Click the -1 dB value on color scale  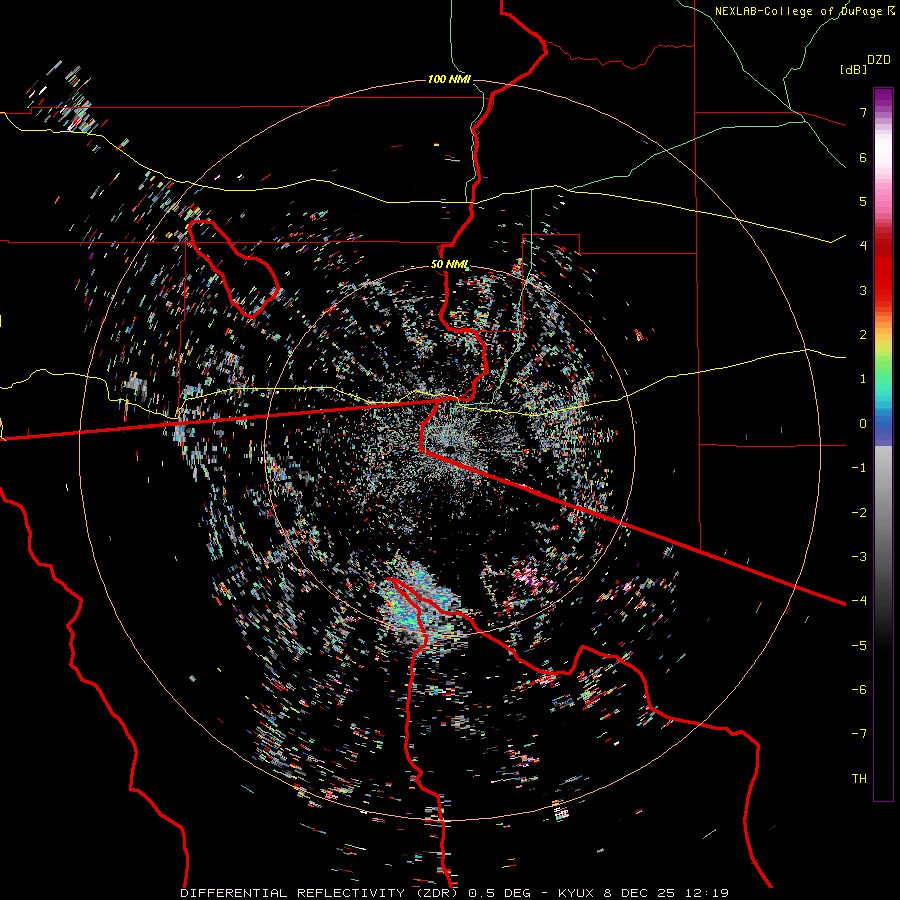click(859, 468)
